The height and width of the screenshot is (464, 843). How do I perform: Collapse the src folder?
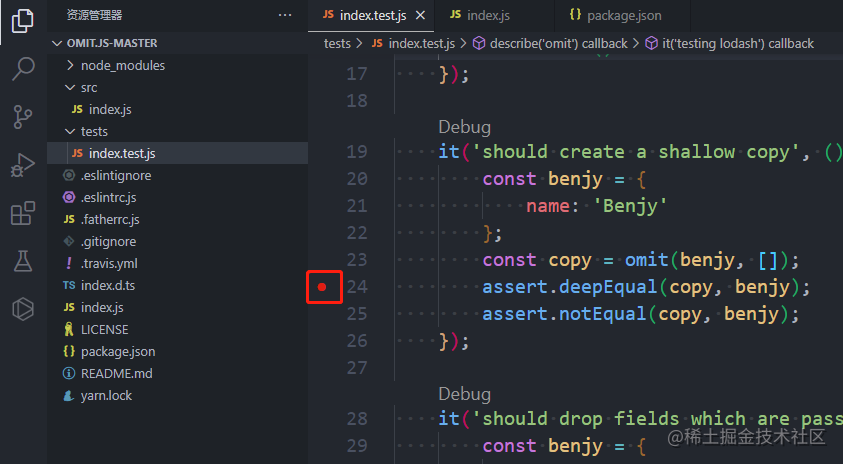[81, 87]
